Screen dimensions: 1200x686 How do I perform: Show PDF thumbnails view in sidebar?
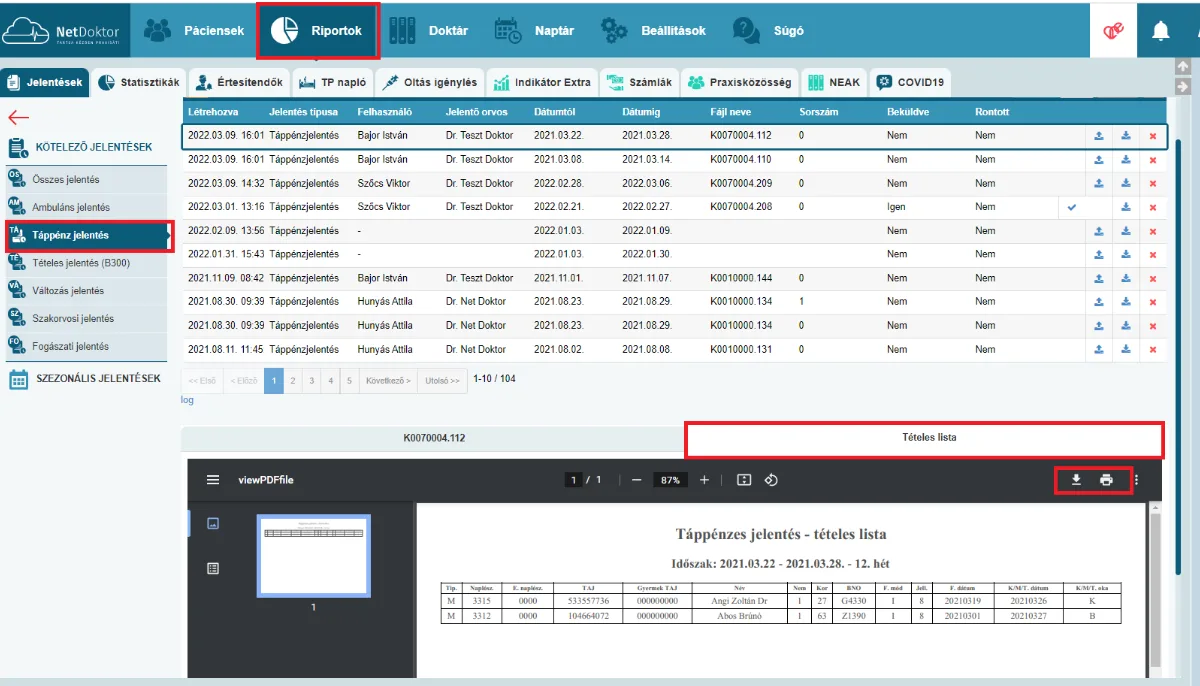coord(212,523)
